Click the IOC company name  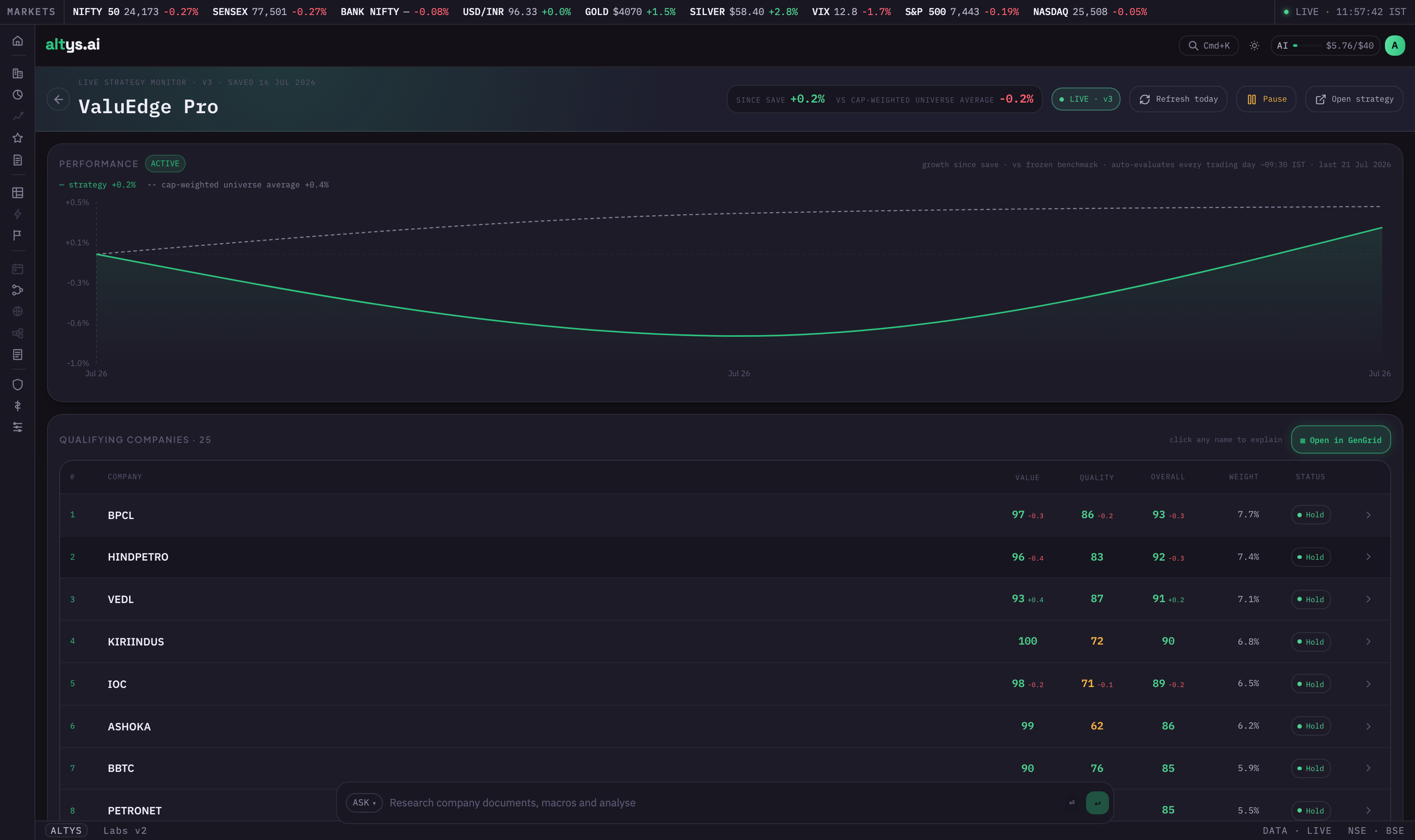click(x=117, y=684)
